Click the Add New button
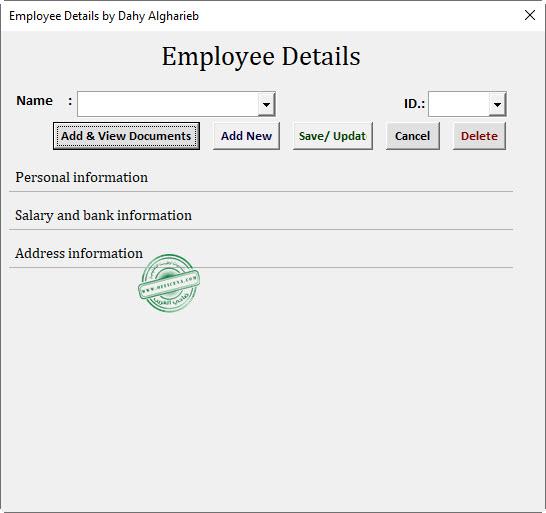546x513 pixels. coord(246,136)
